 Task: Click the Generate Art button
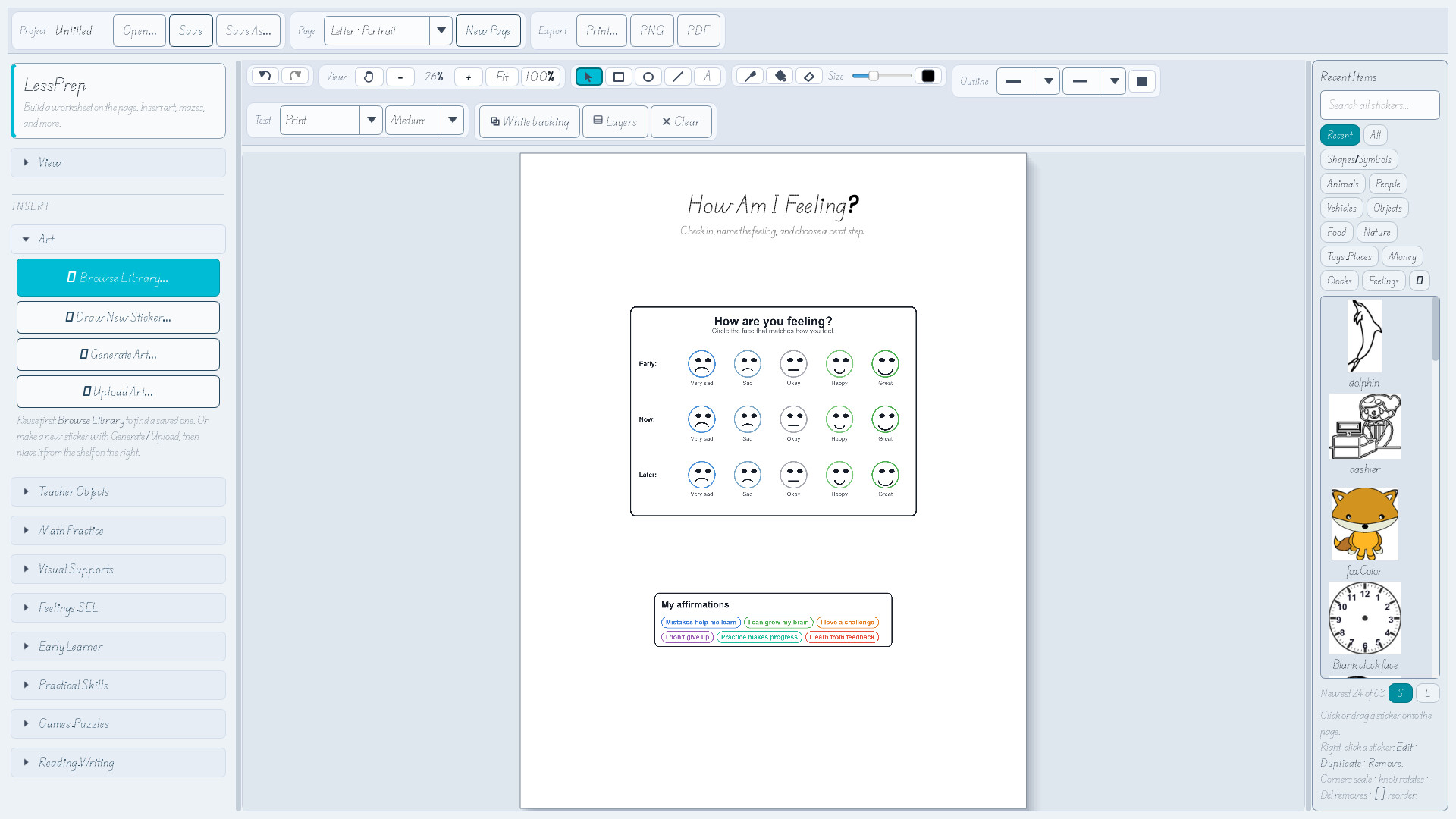118,354
